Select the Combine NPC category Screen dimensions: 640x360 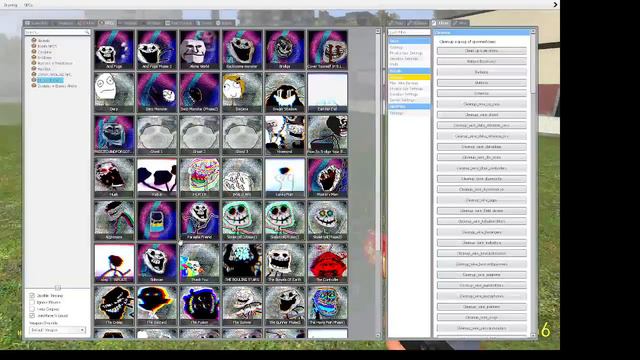coord(44,52)
